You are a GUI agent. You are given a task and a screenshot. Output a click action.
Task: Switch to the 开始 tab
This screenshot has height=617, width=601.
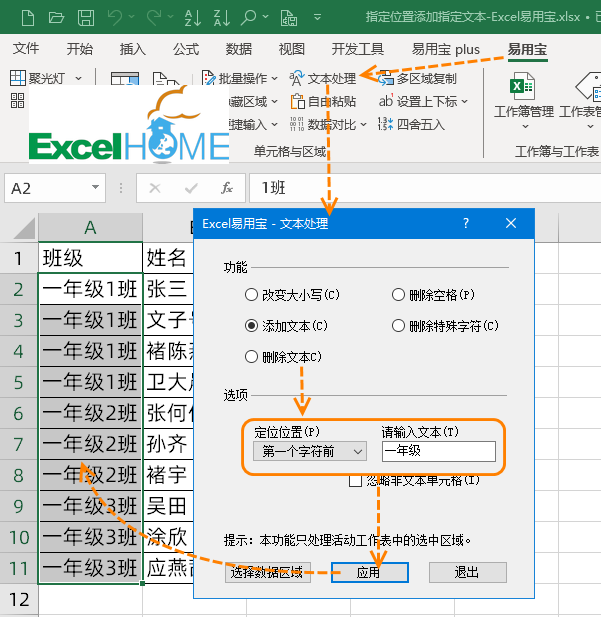80,49
